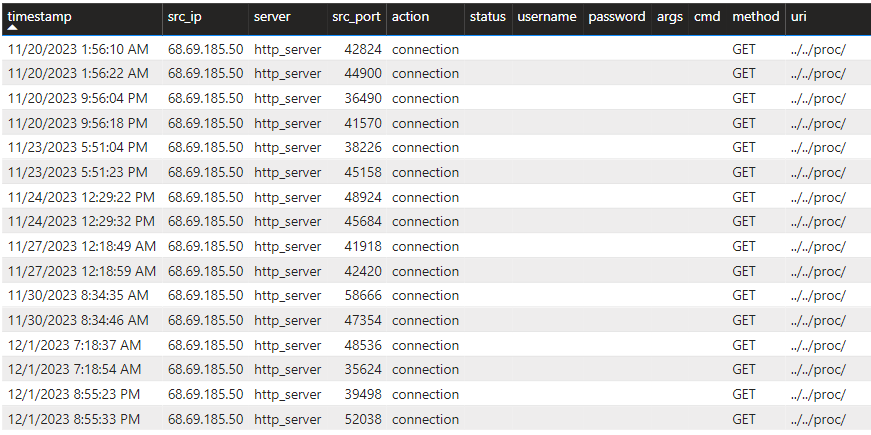Click the status column header
Image resolution: width=871 pixels, height=435 pixels.
[x=487, y=17]
